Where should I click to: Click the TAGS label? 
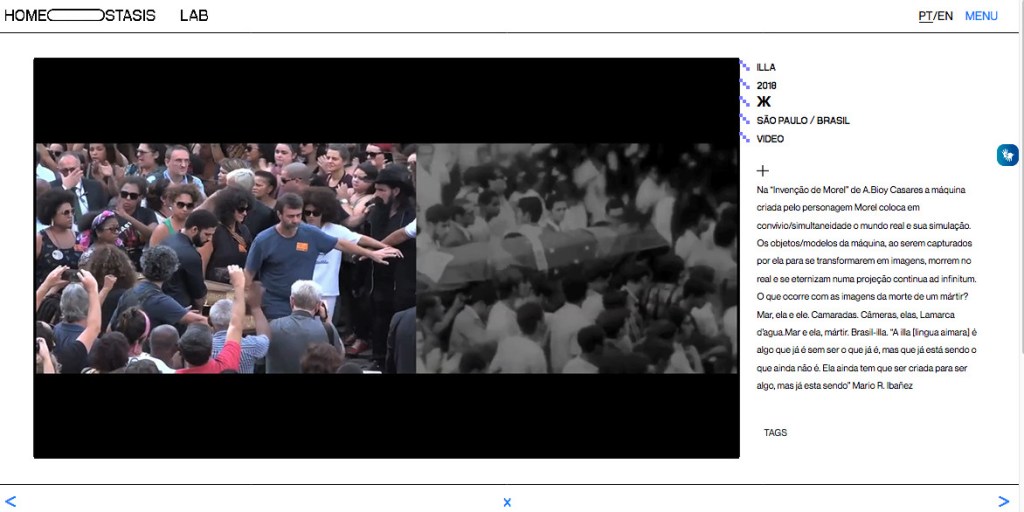775,433
